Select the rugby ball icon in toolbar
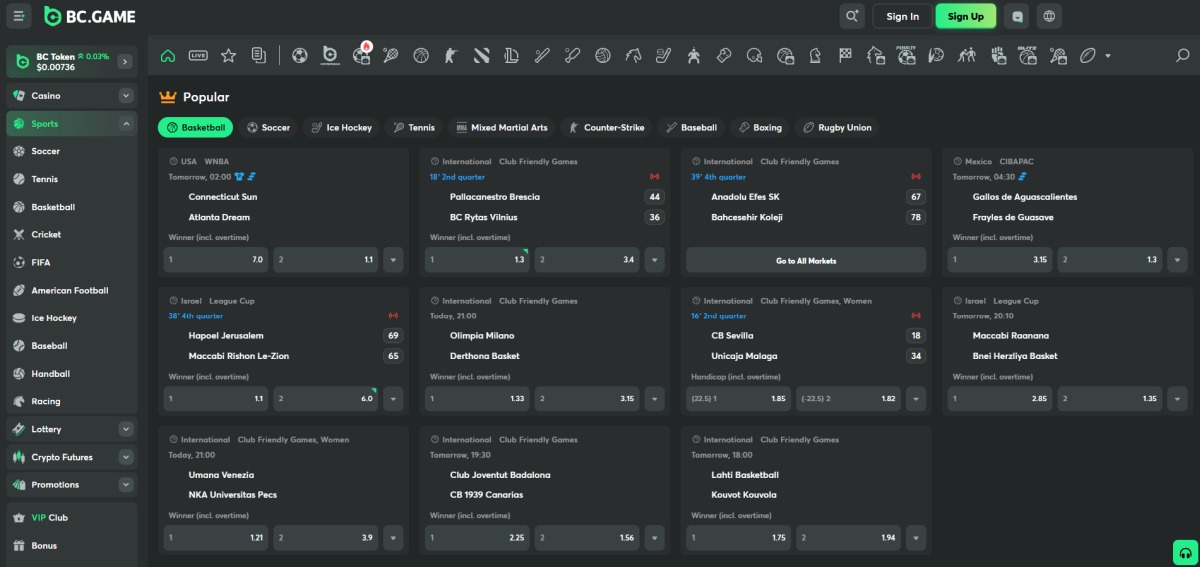 (1088, 55)
